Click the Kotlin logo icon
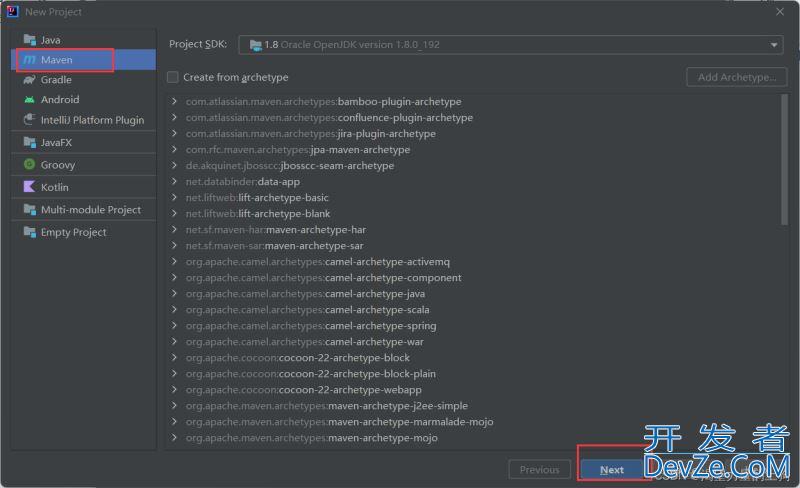The image size is (800, 488). pyautogui.click(x=29, y=187)
